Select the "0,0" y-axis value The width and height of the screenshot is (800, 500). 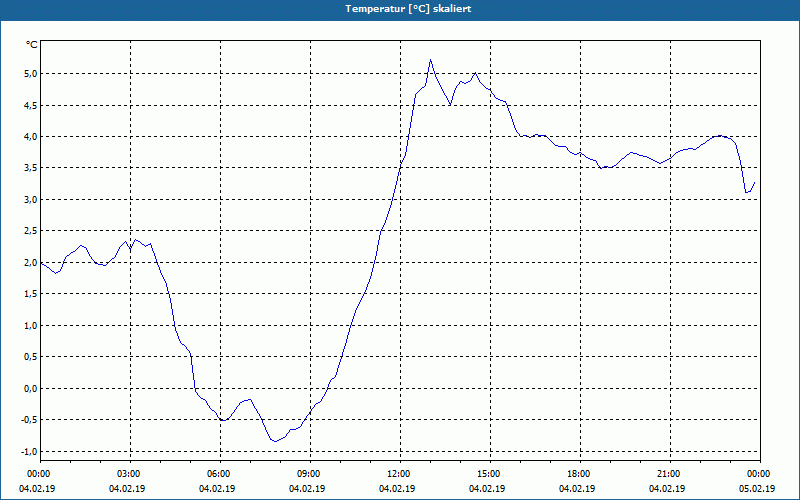[31, 388]
